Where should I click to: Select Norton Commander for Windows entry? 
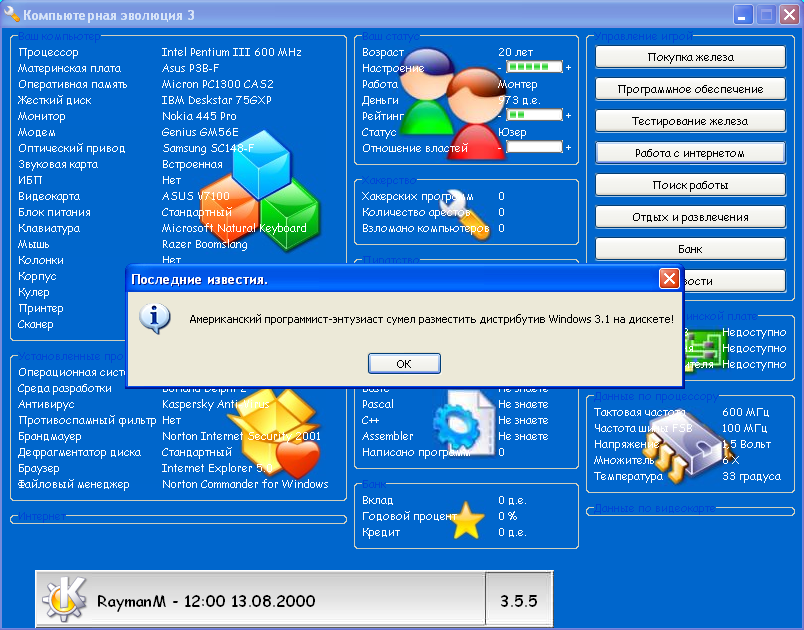pyautogui.click(x=245, y=484)
